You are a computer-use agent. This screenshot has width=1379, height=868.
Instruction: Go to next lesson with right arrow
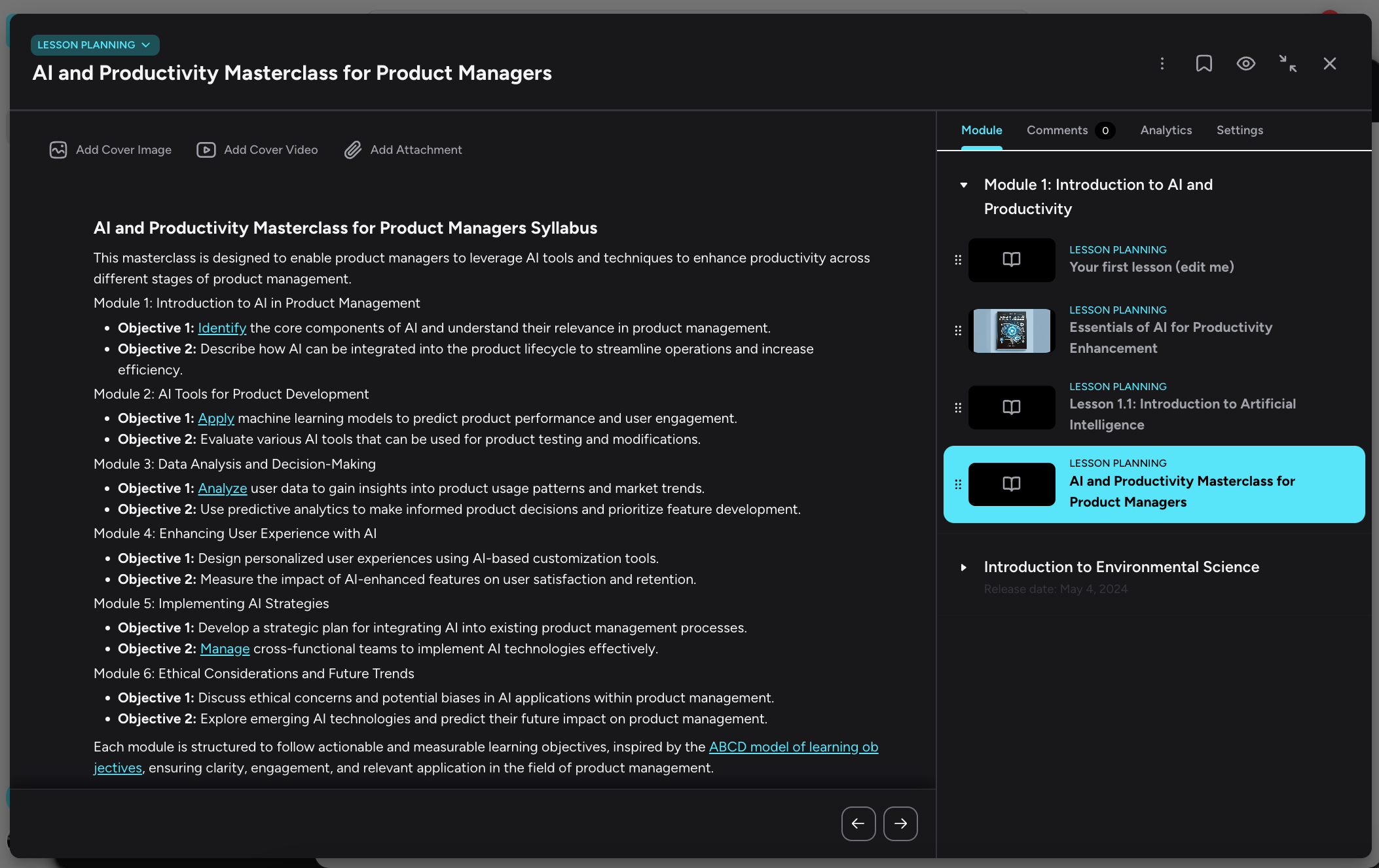pyautogui.click(x=900, y=823)
